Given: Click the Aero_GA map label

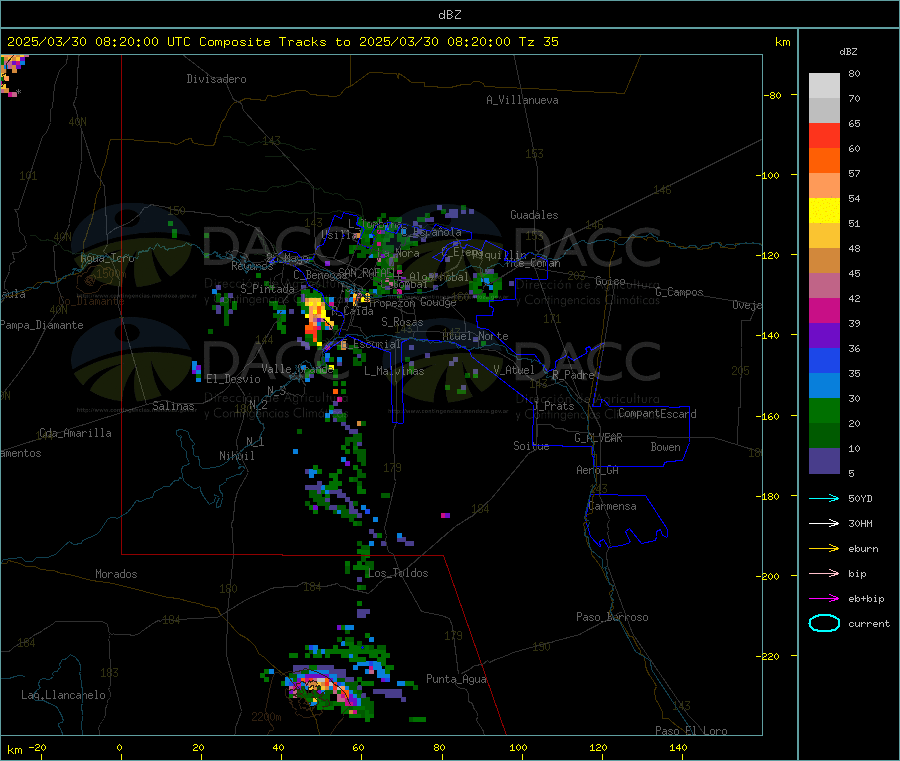Looking at the screenshot, I should coord(598,470).
